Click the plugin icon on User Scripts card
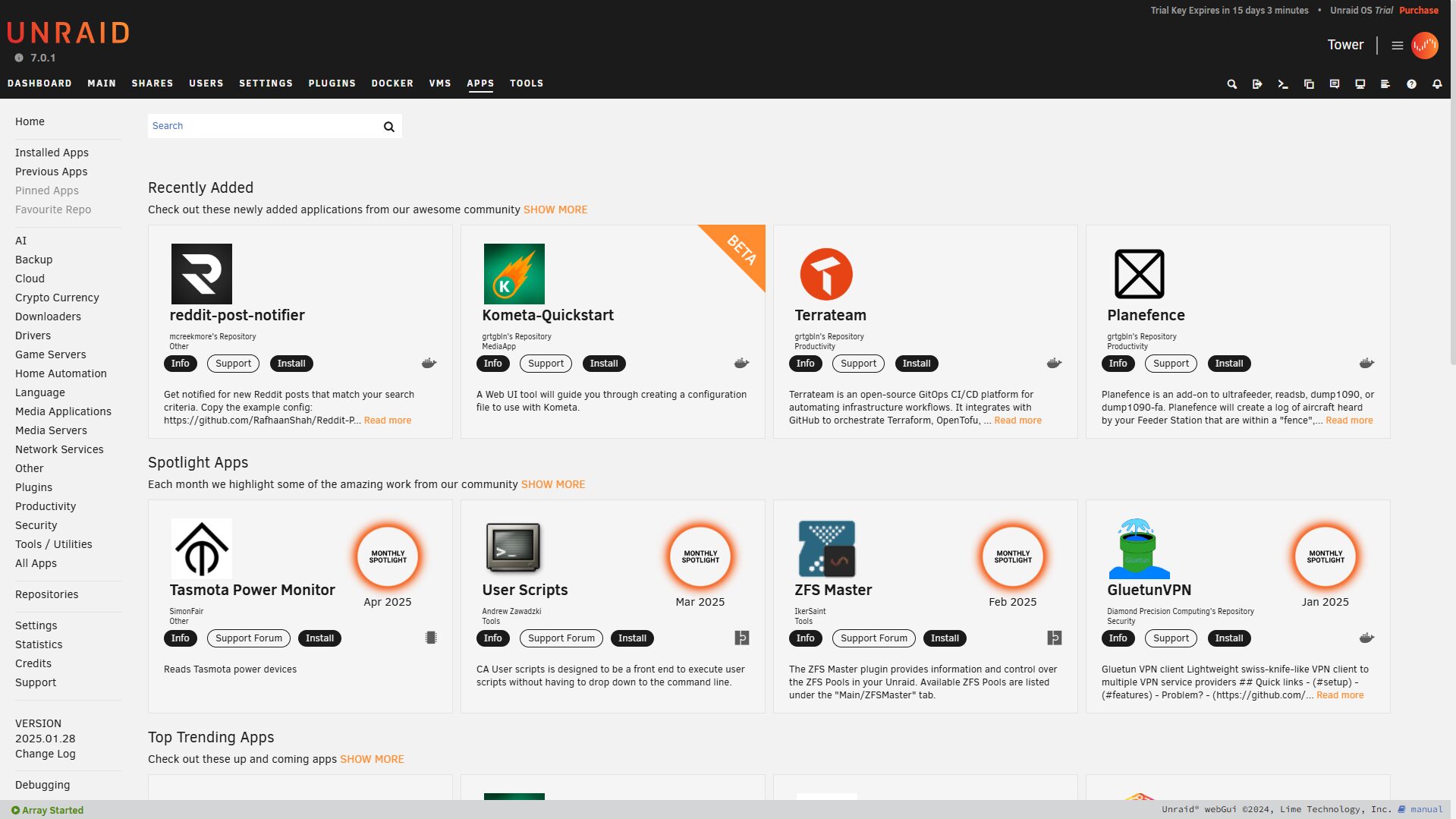Image resolution: width=1456 pixels, height=819 pixels. (x=742, y=638)
